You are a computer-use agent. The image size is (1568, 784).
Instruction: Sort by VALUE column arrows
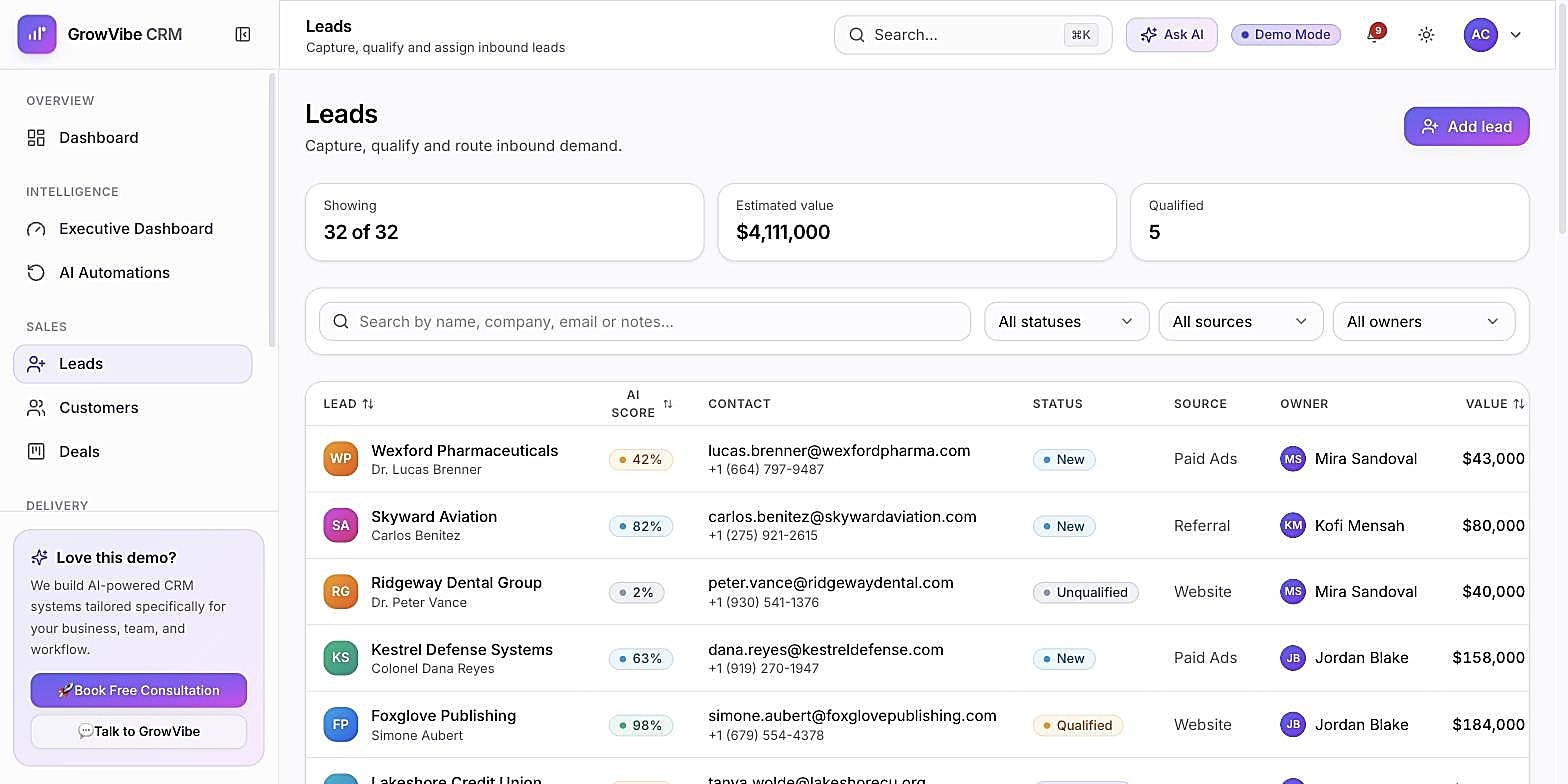tap(1519, 404)
